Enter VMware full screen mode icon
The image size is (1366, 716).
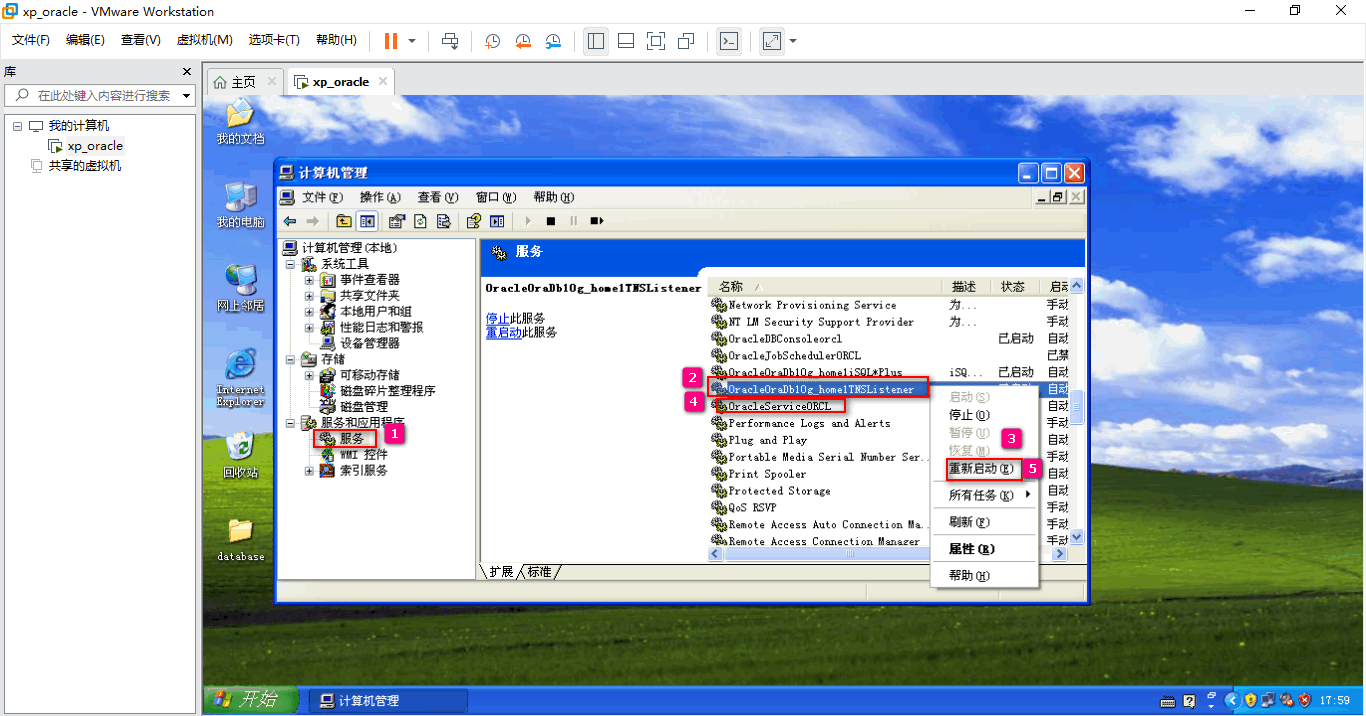coord(656,41)
